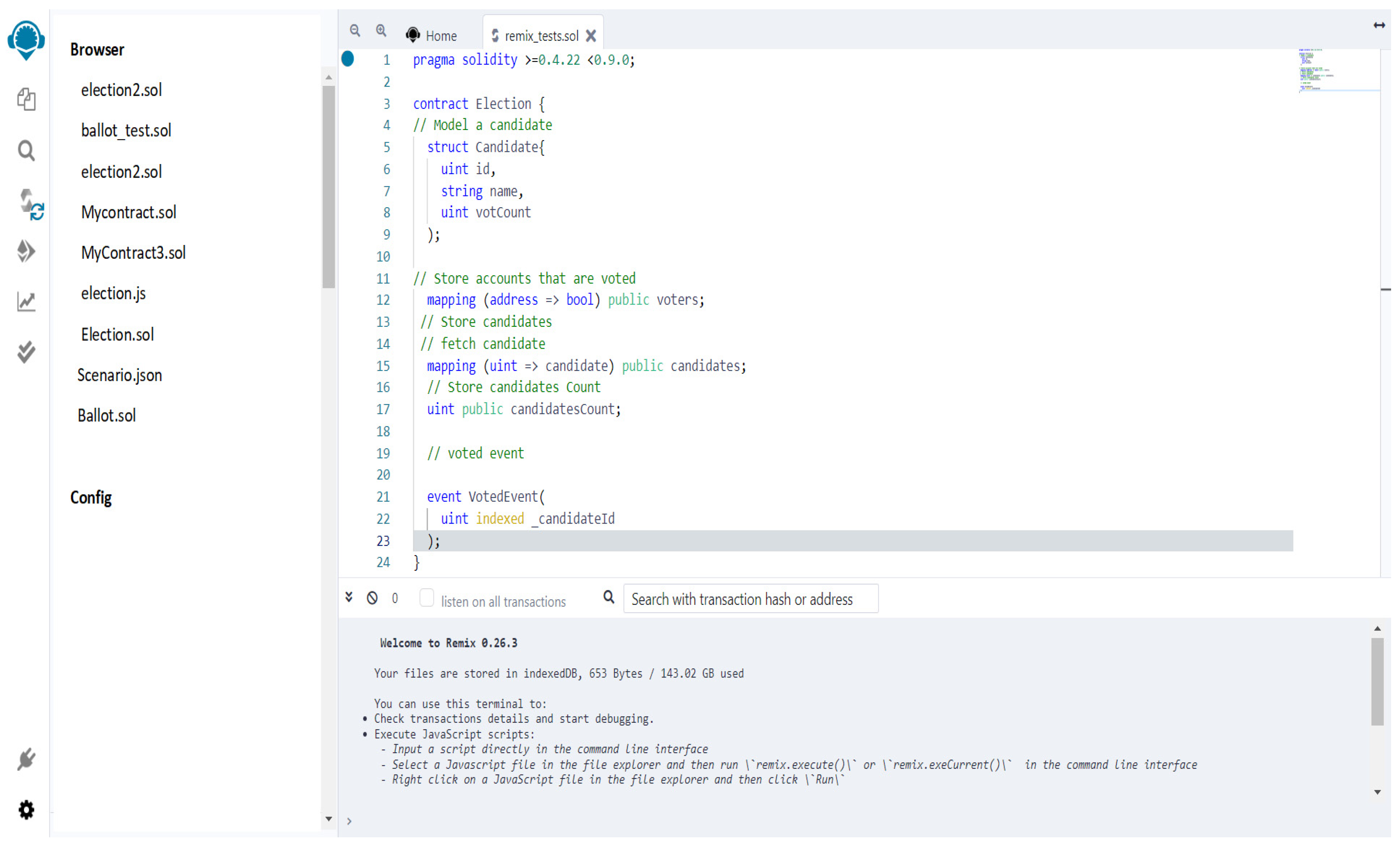Open the unit testing double-check icon
This screenshot has height=845, width=1400.
tap(26, 352)
